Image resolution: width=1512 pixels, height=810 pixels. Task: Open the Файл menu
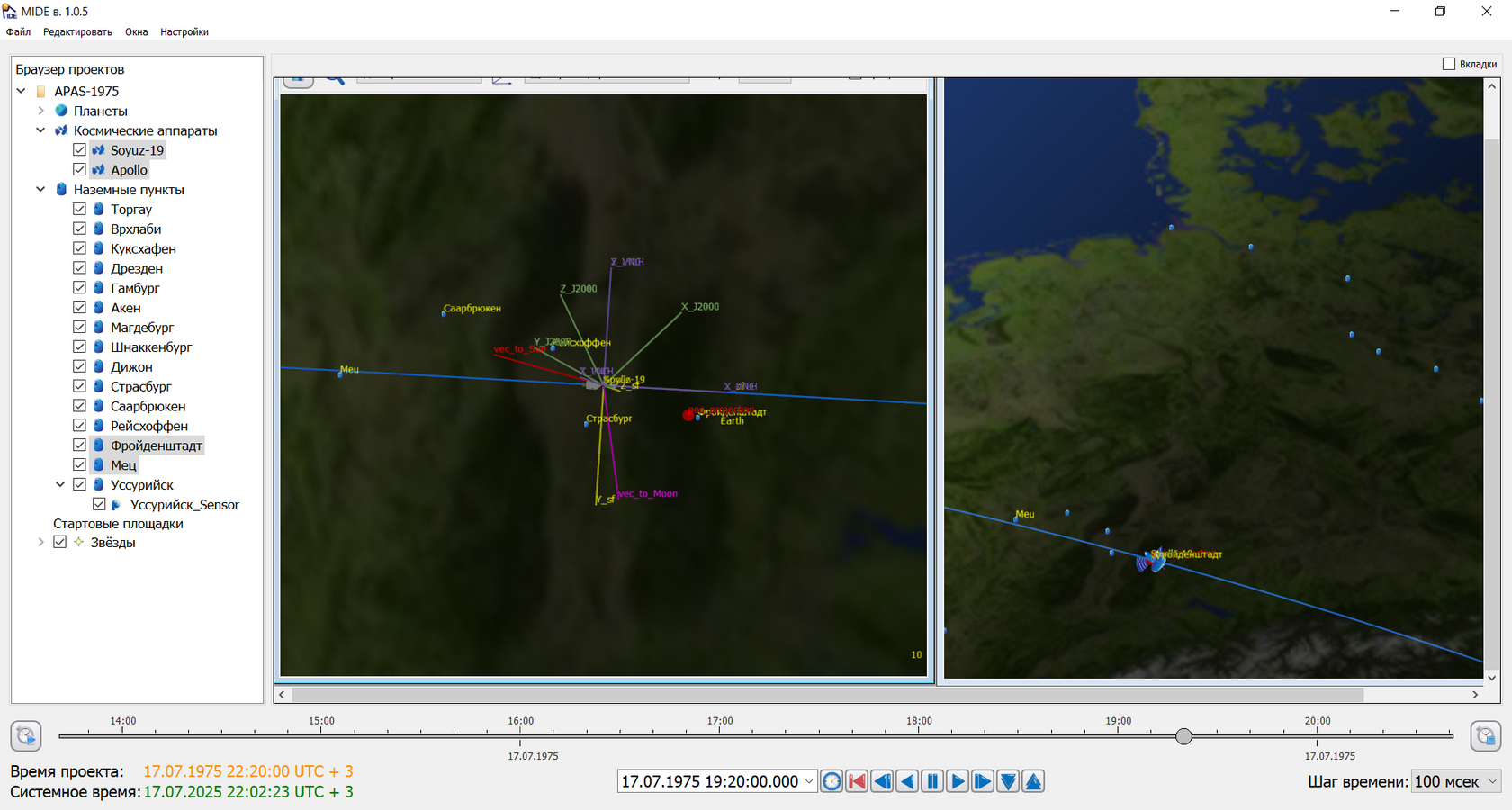tap(18, 31)
